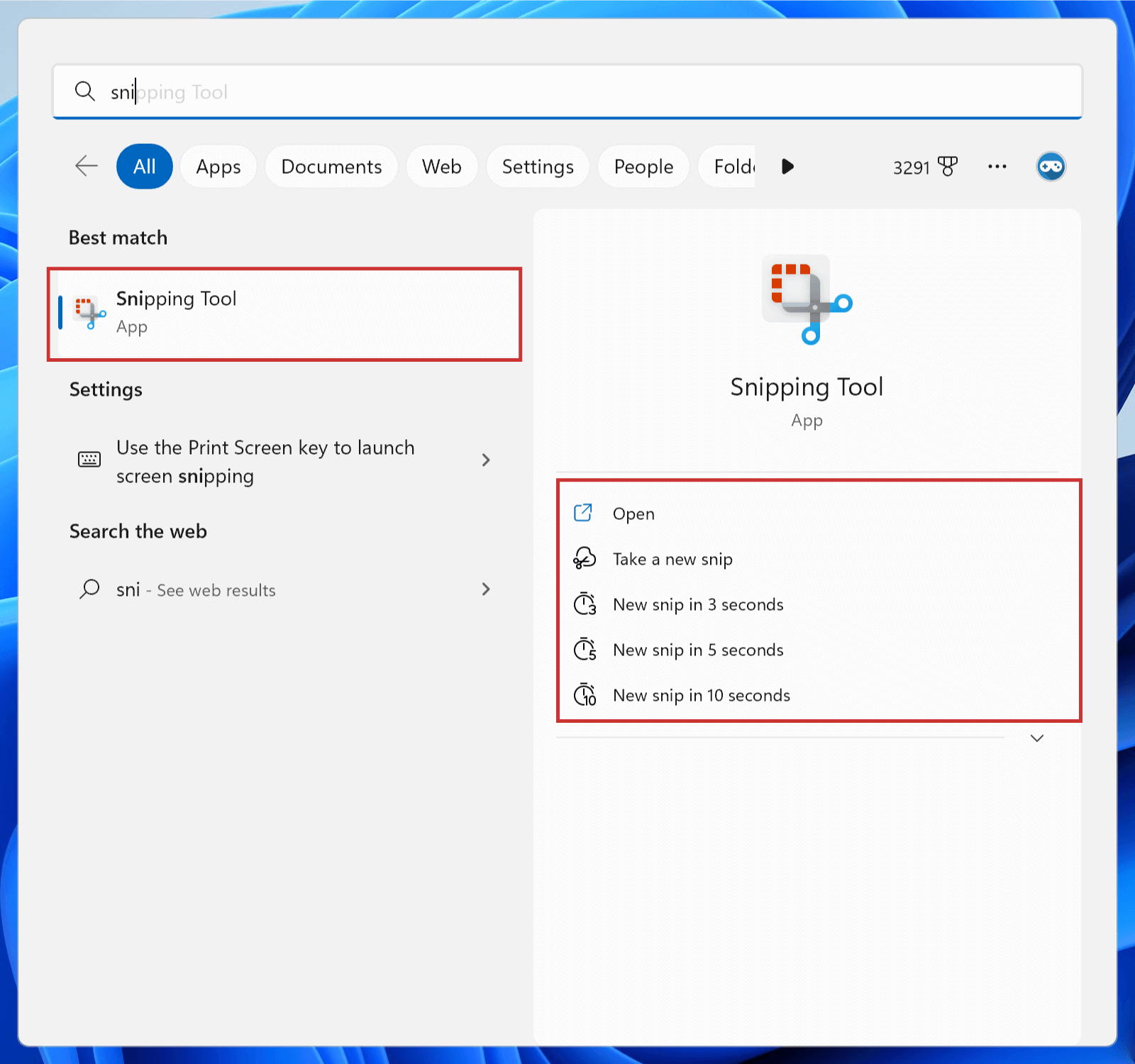Image resolution: width=1135 pixels, height=1064 pixels.
Task: Click the 3-second timer icon
Action: tap(585, 604)
